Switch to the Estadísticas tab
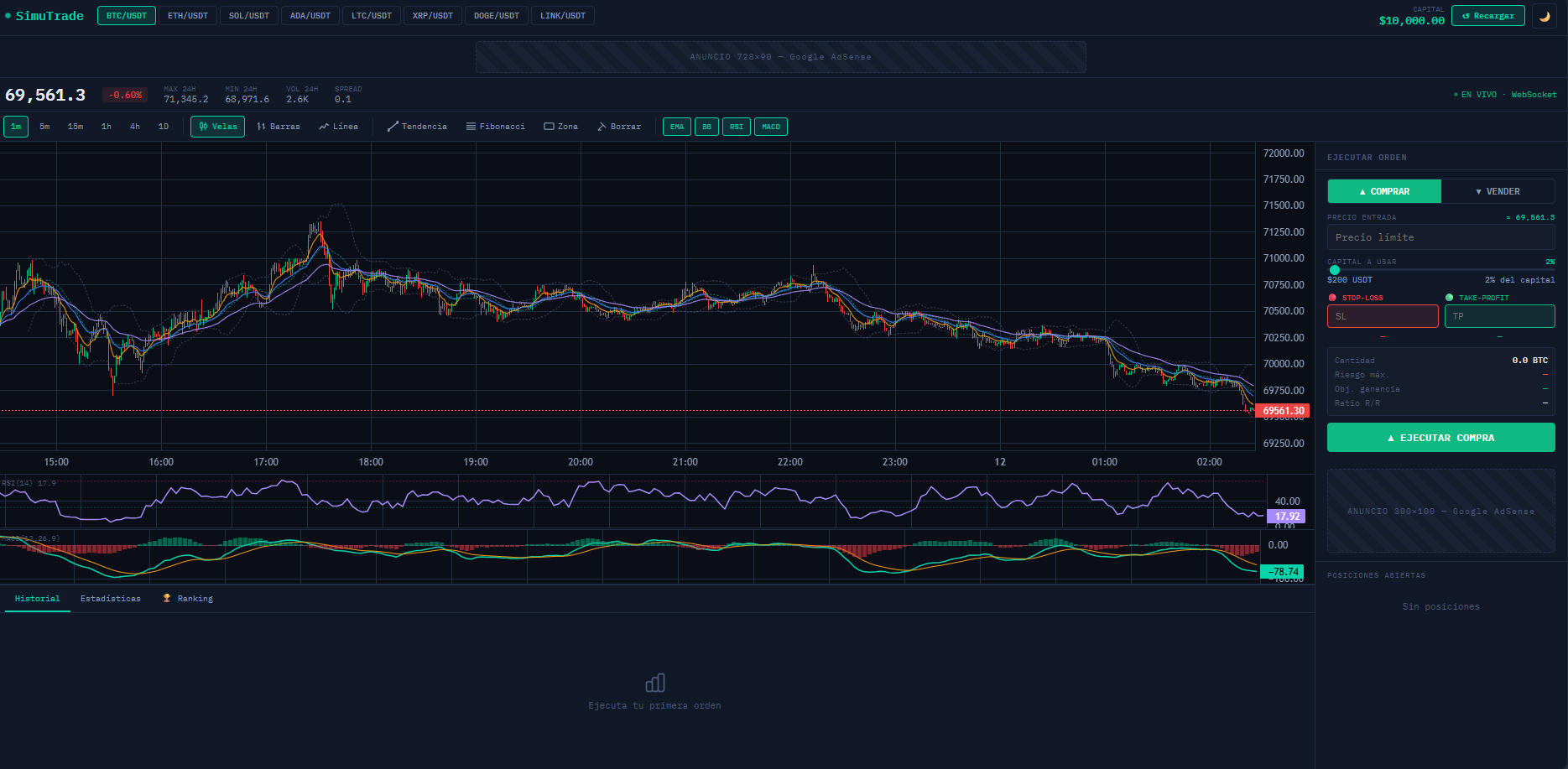The image size is (1568, 769). (x=111, y=598)
